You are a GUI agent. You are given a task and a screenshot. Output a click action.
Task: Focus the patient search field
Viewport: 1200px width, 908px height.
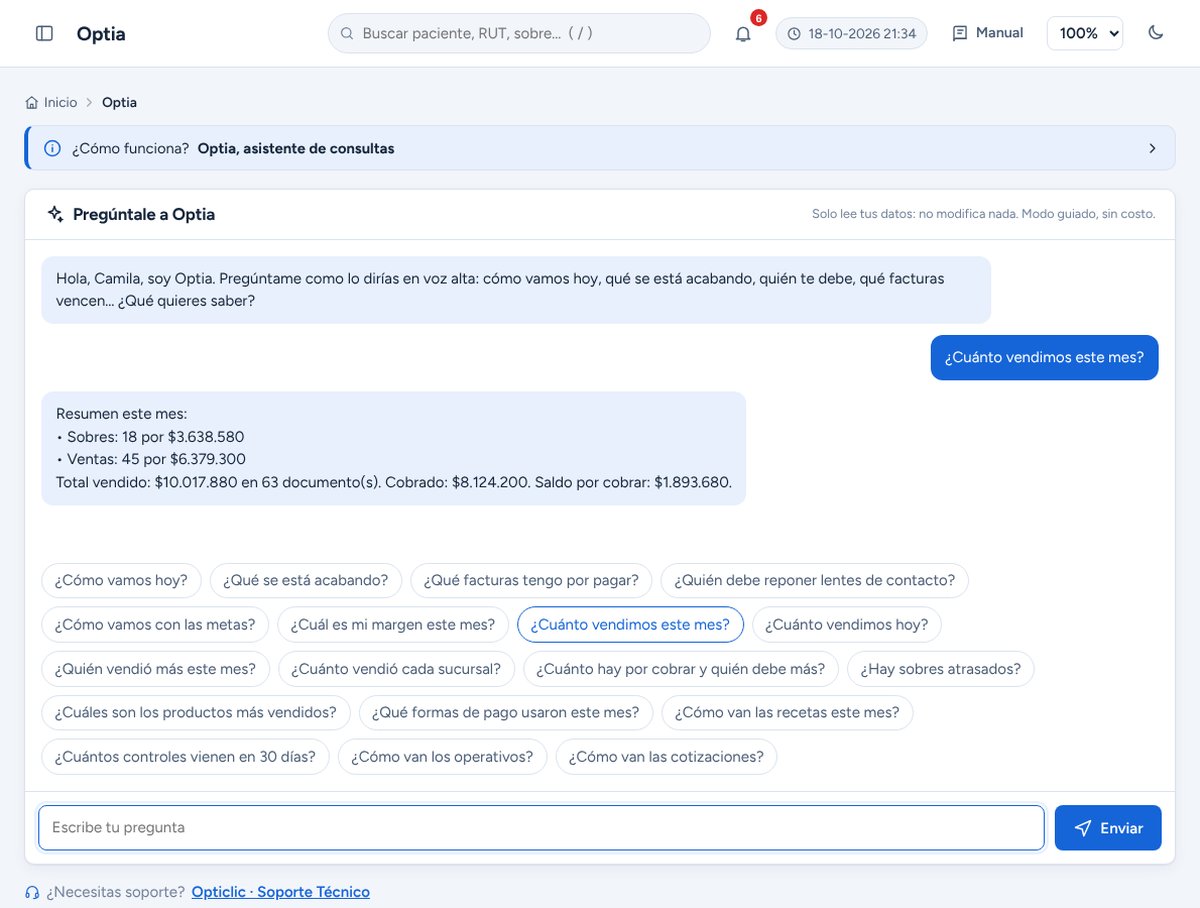tap(519, 33)
